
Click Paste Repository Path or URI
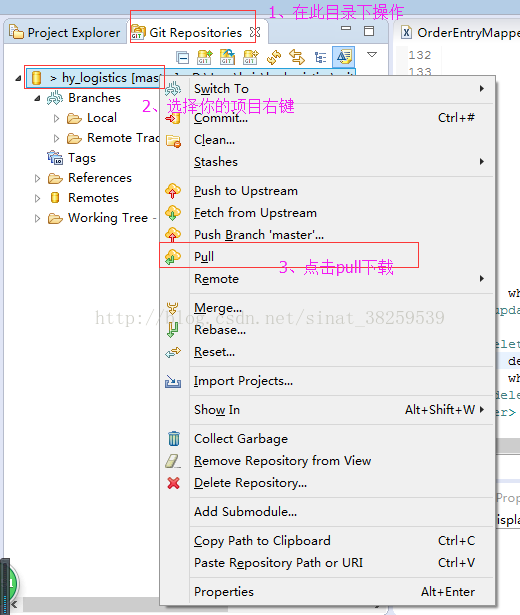(327, 562)
